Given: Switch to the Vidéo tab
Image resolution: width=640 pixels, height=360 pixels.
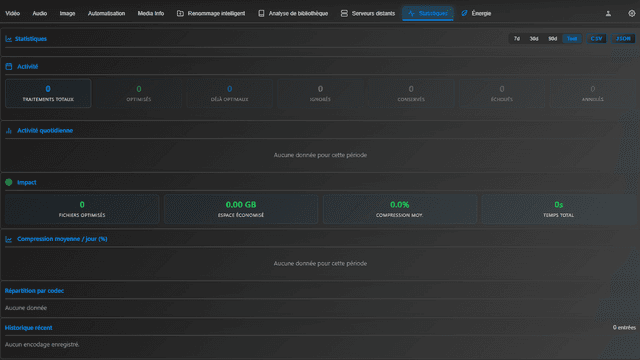Looking at the screenshot, I should pos(13,13).
